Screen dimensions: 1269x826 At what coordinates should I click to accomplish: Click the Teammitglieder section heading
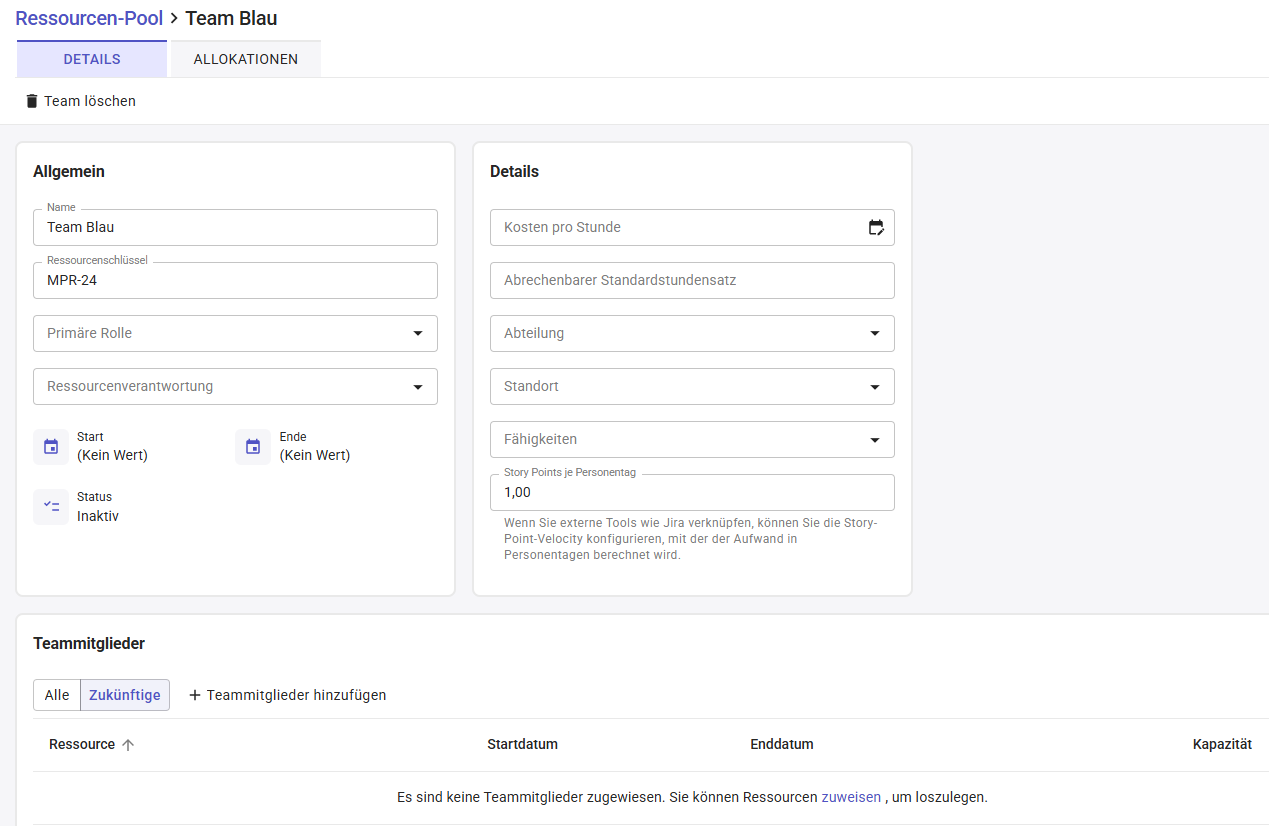(89, 644)
